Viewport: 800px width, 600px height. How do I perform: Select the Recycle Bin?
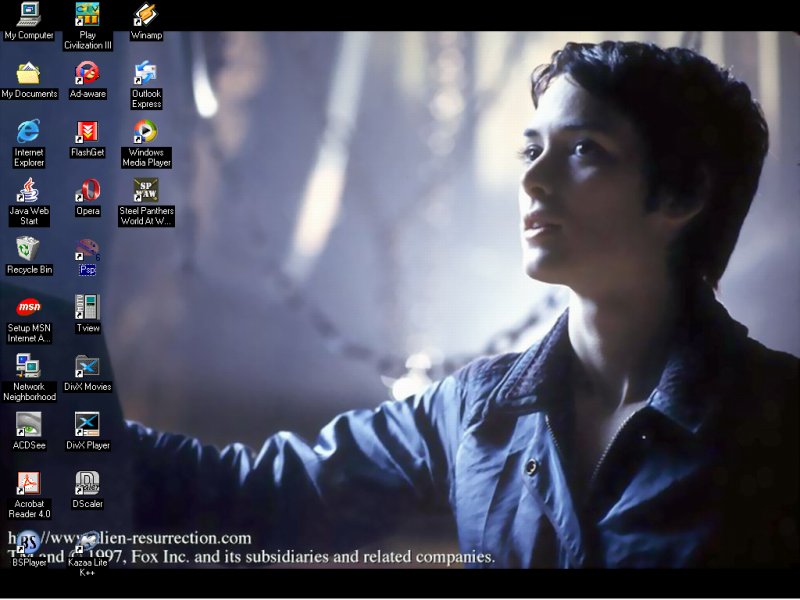coord(29,248)
